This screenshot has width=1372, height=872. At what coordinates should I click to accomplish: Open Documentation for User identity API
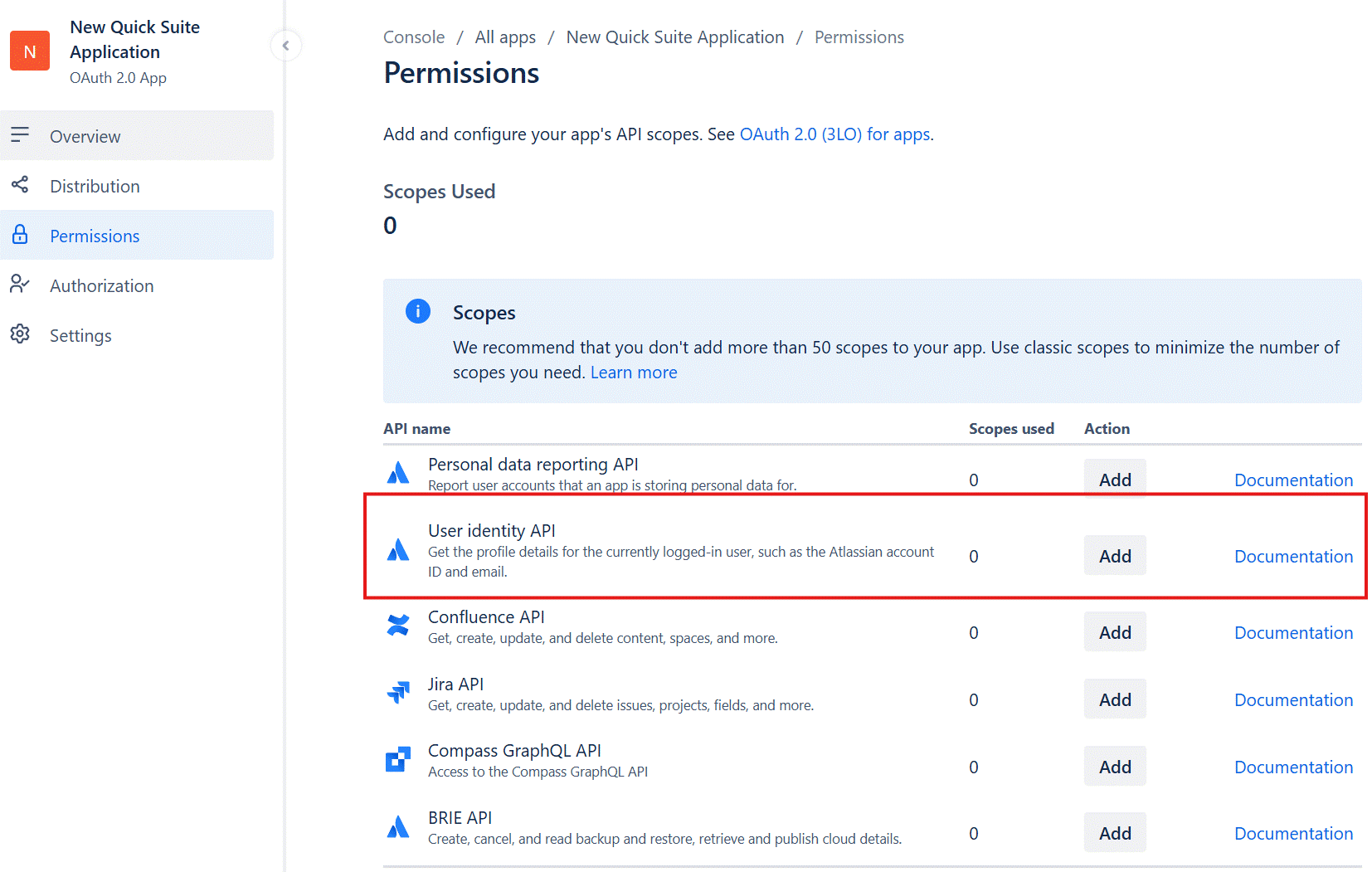point(1293,557)
